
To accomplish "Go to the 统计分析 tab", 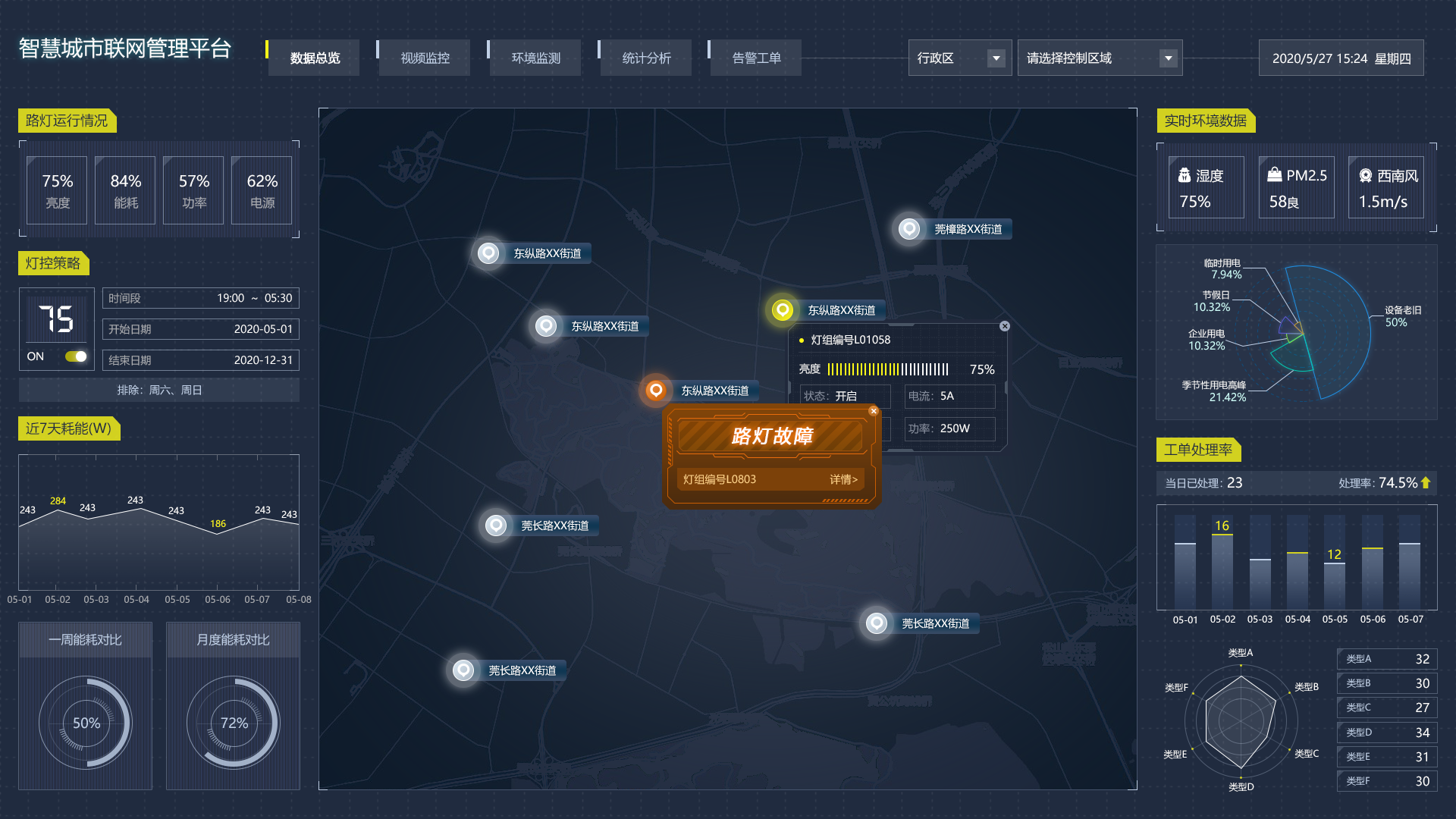I will (646, 58).
